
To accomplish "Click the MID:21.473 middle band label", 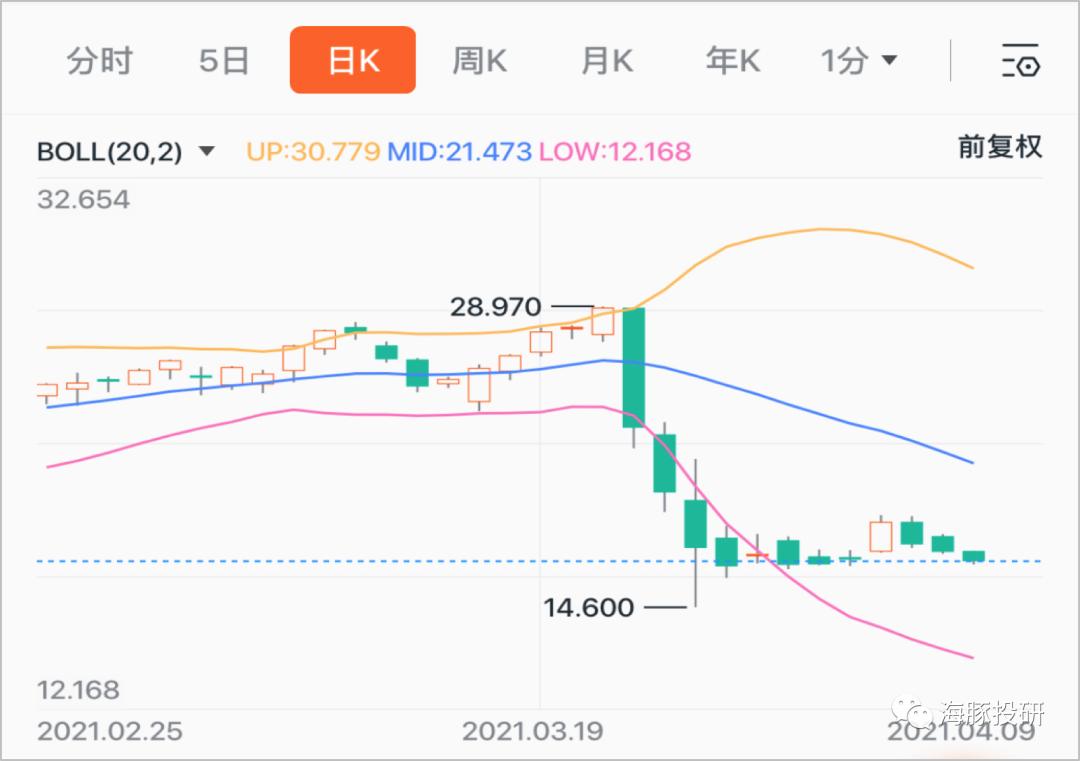I will click(x=459, y=152).
